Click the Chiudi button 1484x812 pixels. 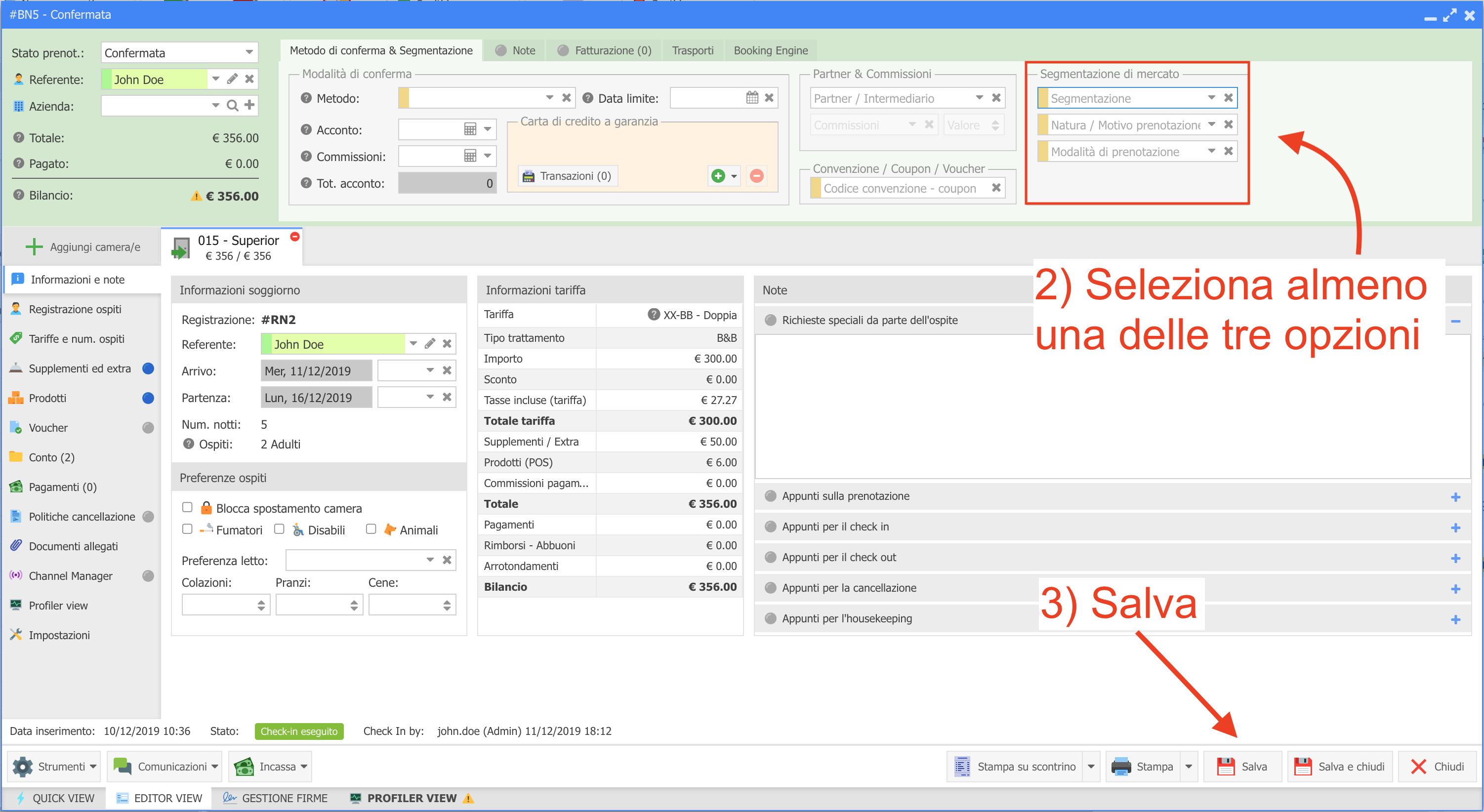(x=1438, y=766)
